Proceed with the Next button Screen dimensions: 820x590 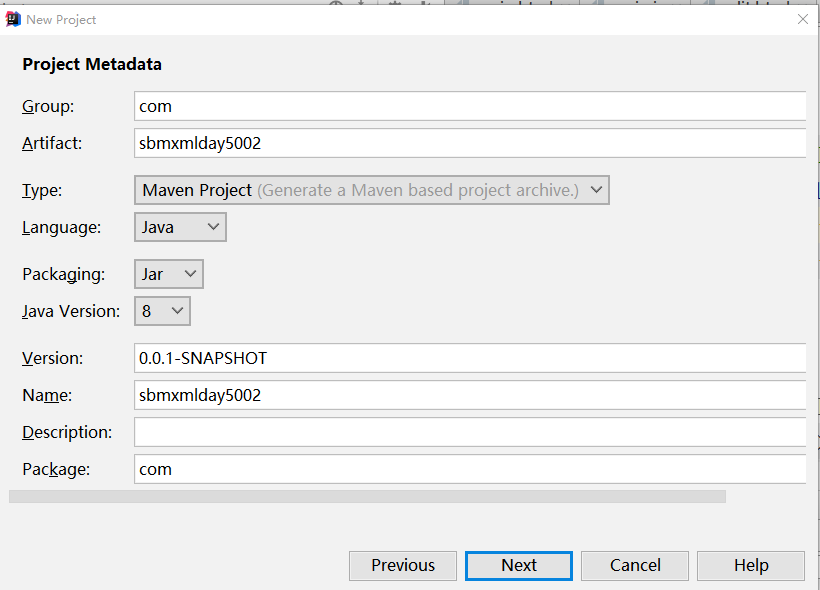click(x=519, y=565)
